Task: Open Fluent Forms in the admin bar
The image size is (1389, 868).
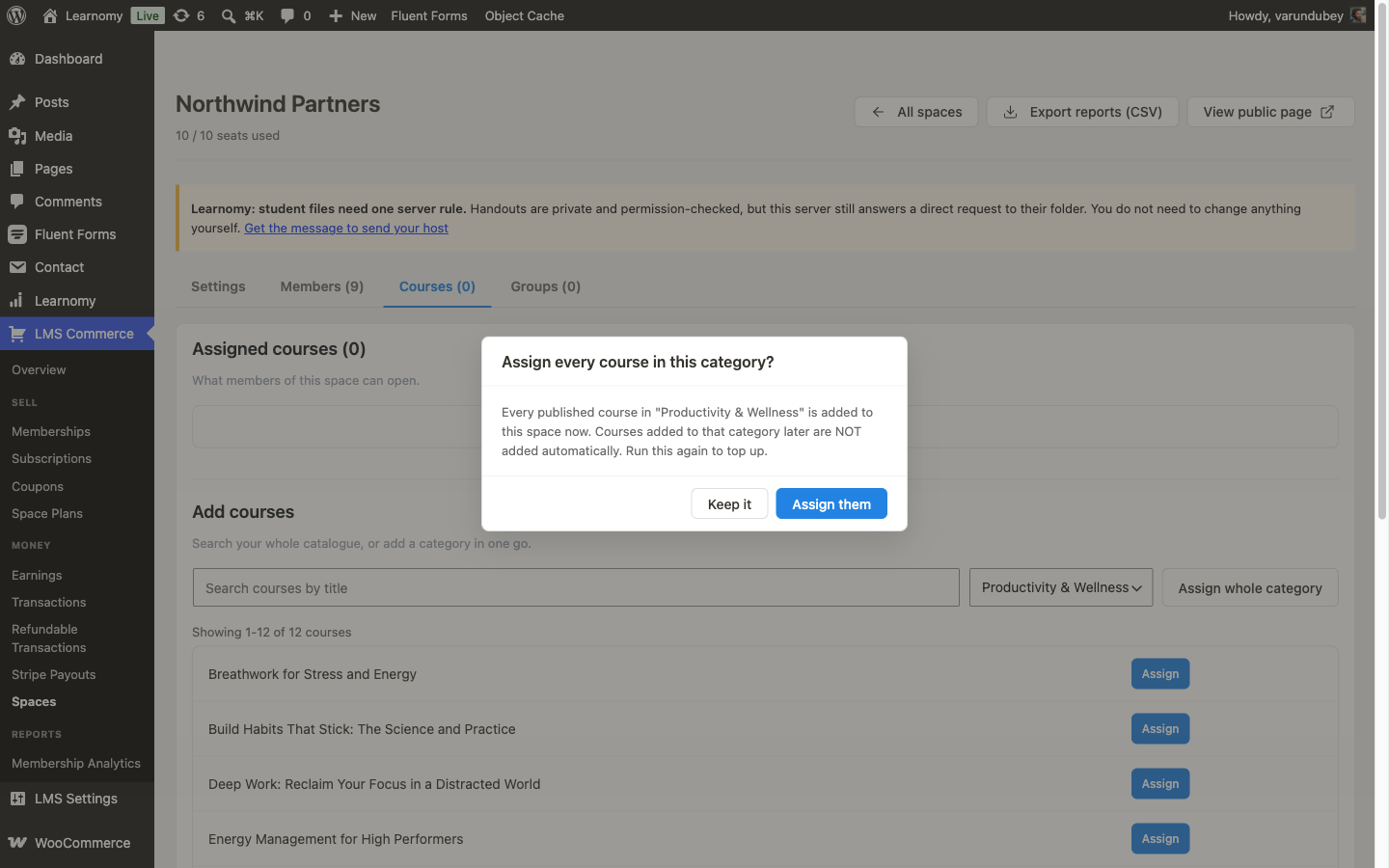Action: (429, 15)
